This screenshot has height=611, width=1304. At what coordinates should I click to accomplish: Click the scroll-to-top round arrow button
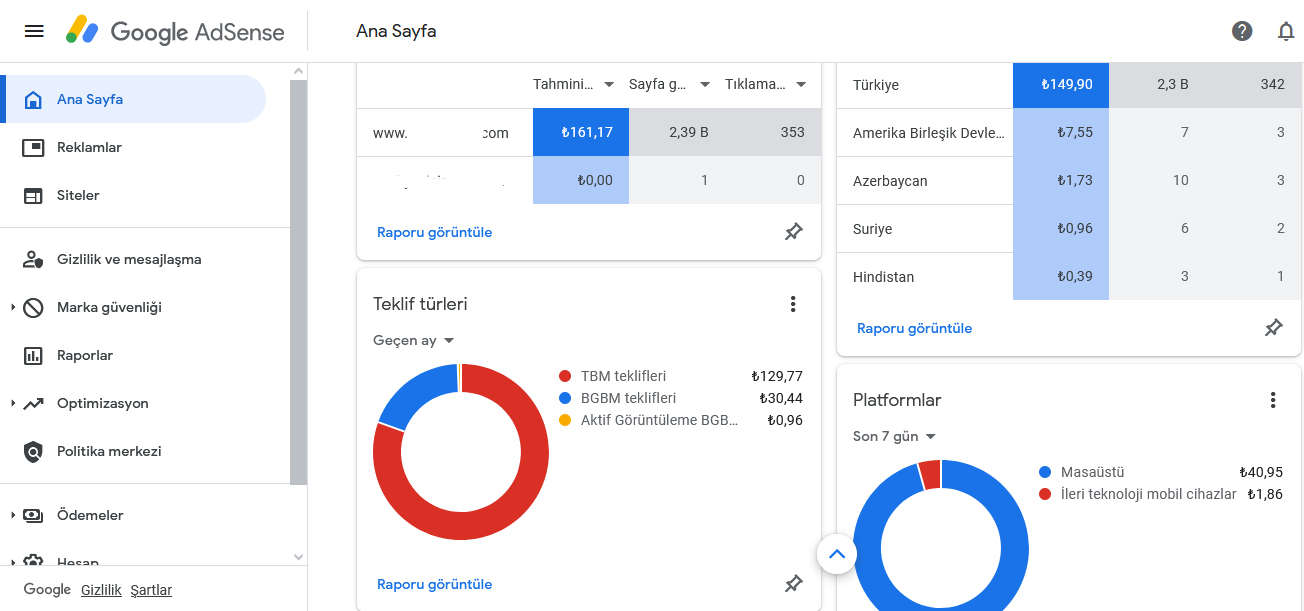coord(837,554)
